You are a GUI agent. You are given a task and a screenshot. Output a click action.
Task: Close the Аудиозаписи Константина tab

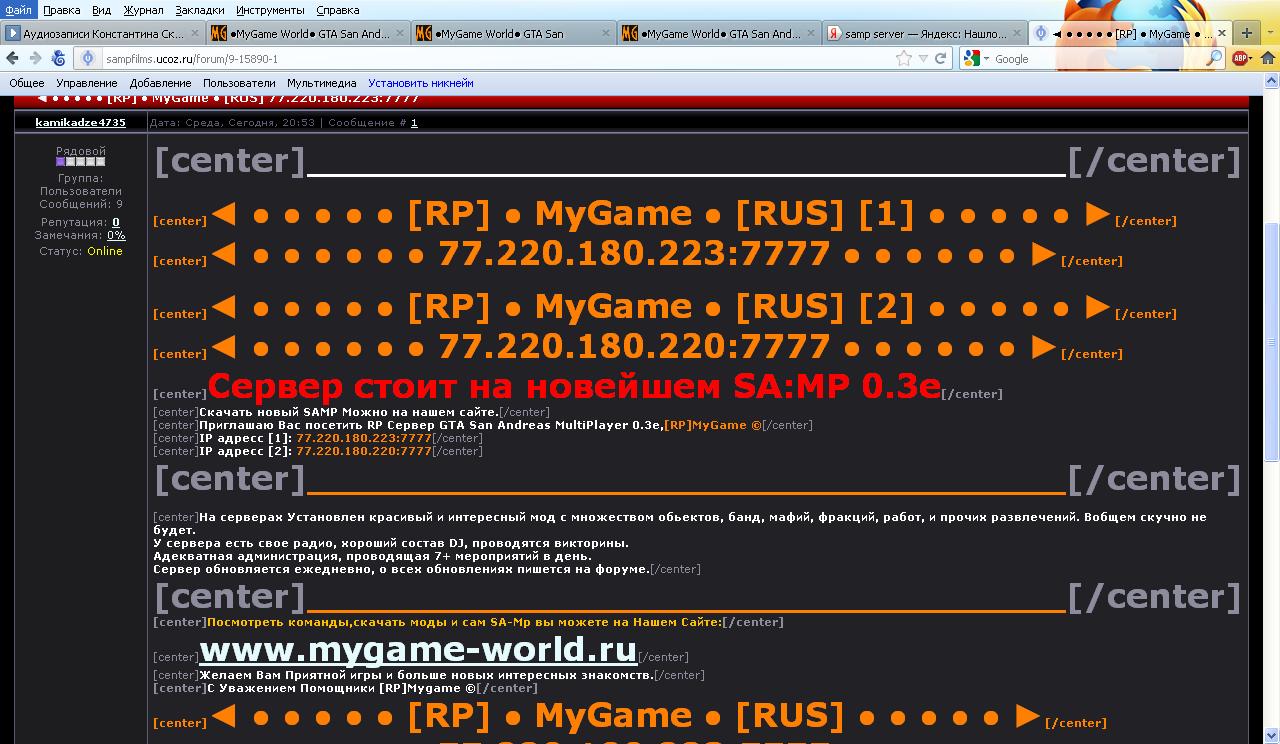[x=194, y=33]
